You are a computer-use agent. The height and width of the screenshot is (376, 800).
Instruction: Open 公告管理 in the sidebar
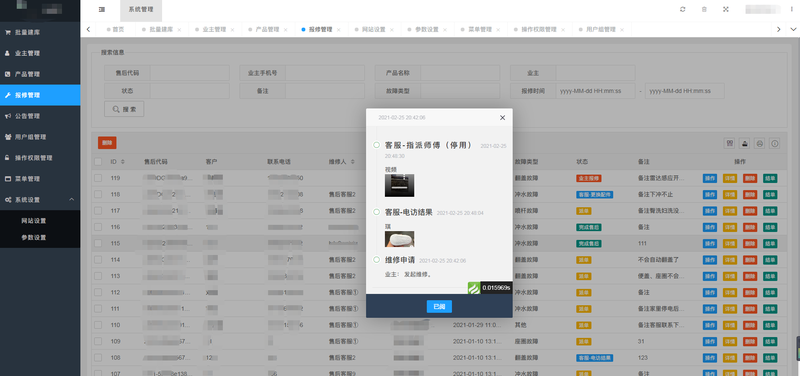[x=40, y=116]
